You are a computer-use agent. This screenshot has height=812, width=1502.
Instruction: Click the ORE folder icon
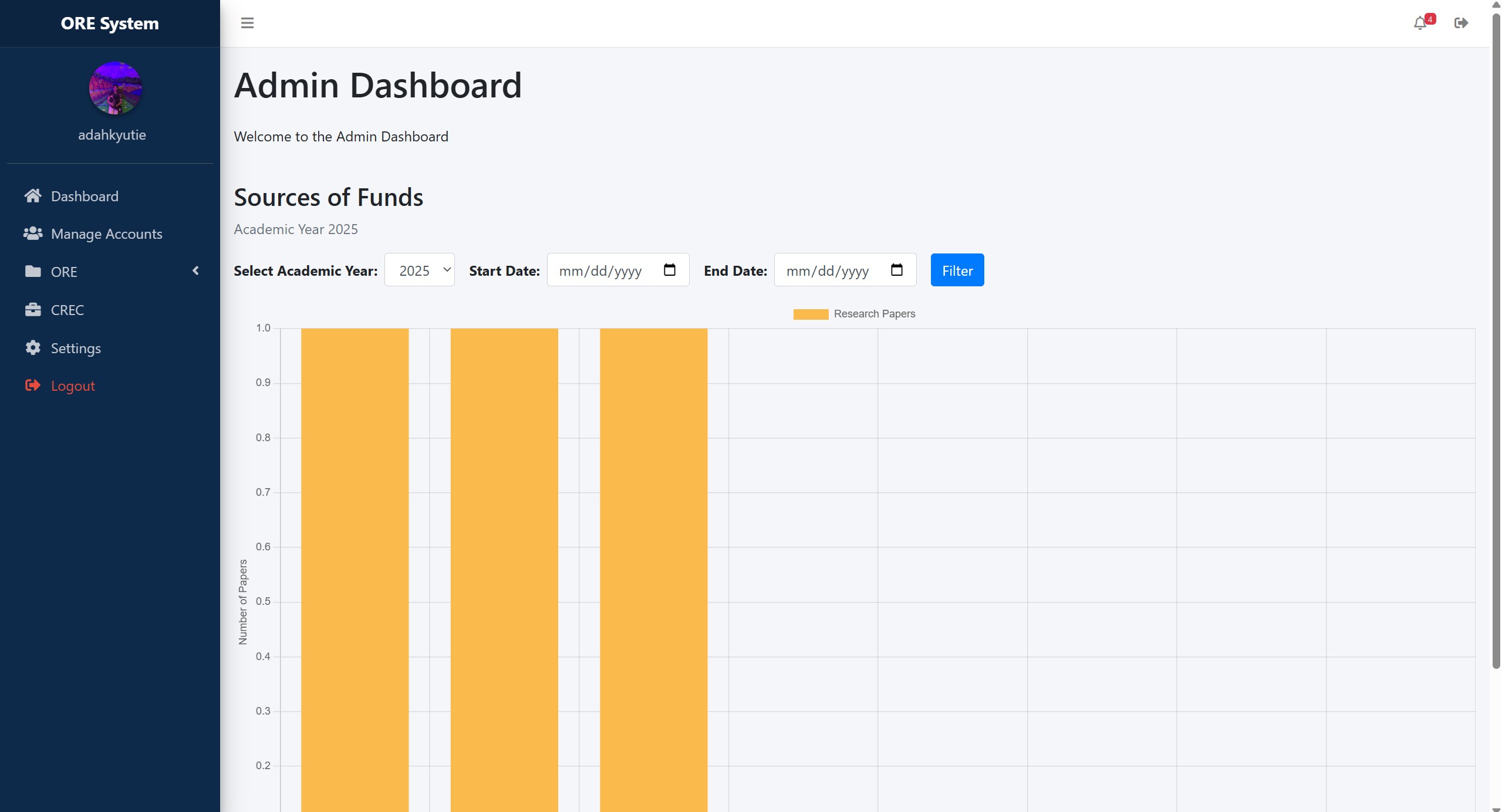pos(33,272)
